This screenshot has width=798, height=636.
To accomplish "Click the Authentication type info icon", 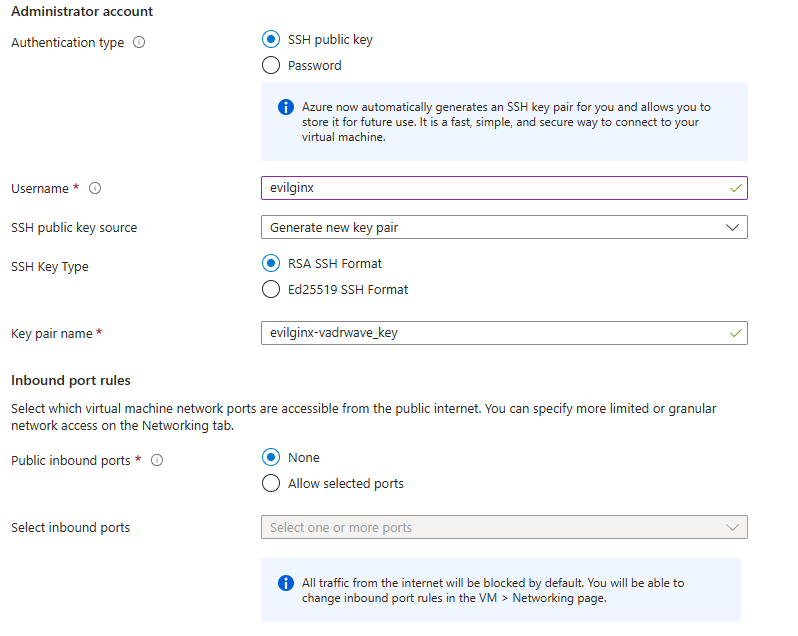I will coord(139,42).
